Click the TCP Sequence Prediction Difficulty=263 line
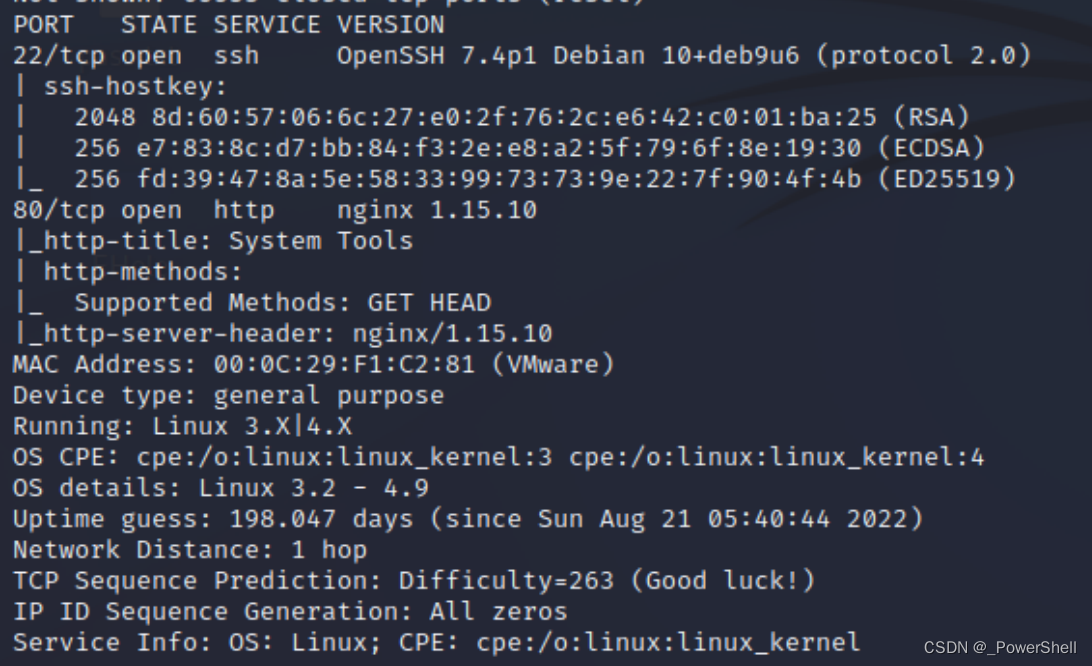1092x666 pixels. (414, 580)
